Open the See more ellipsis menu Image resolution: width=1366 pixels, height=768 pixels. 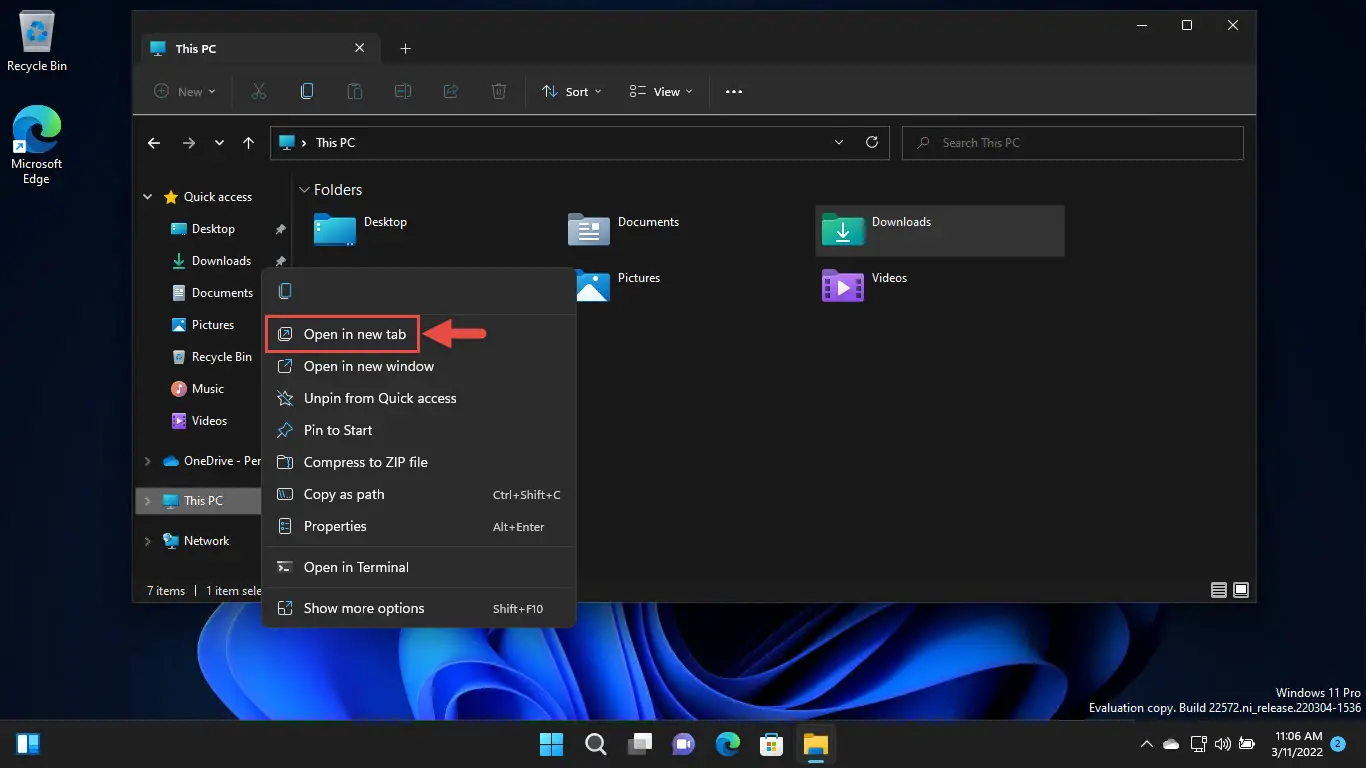(x=734, y=91)
